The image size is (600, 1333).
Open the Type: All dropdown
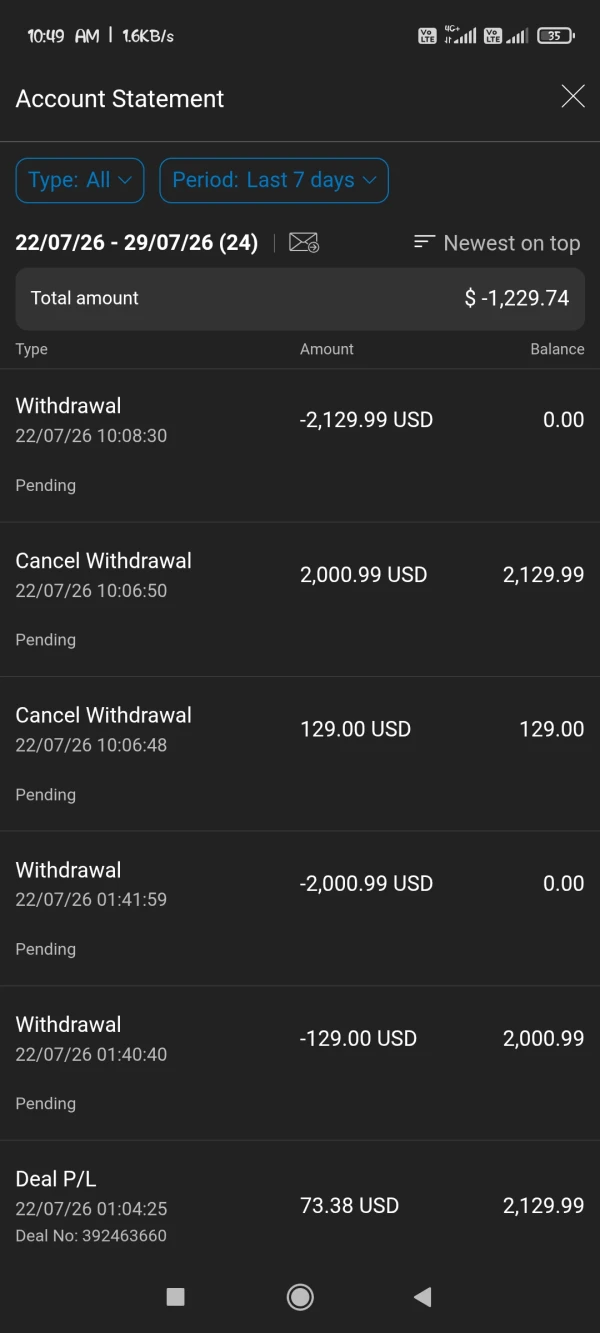pos(80,181)
